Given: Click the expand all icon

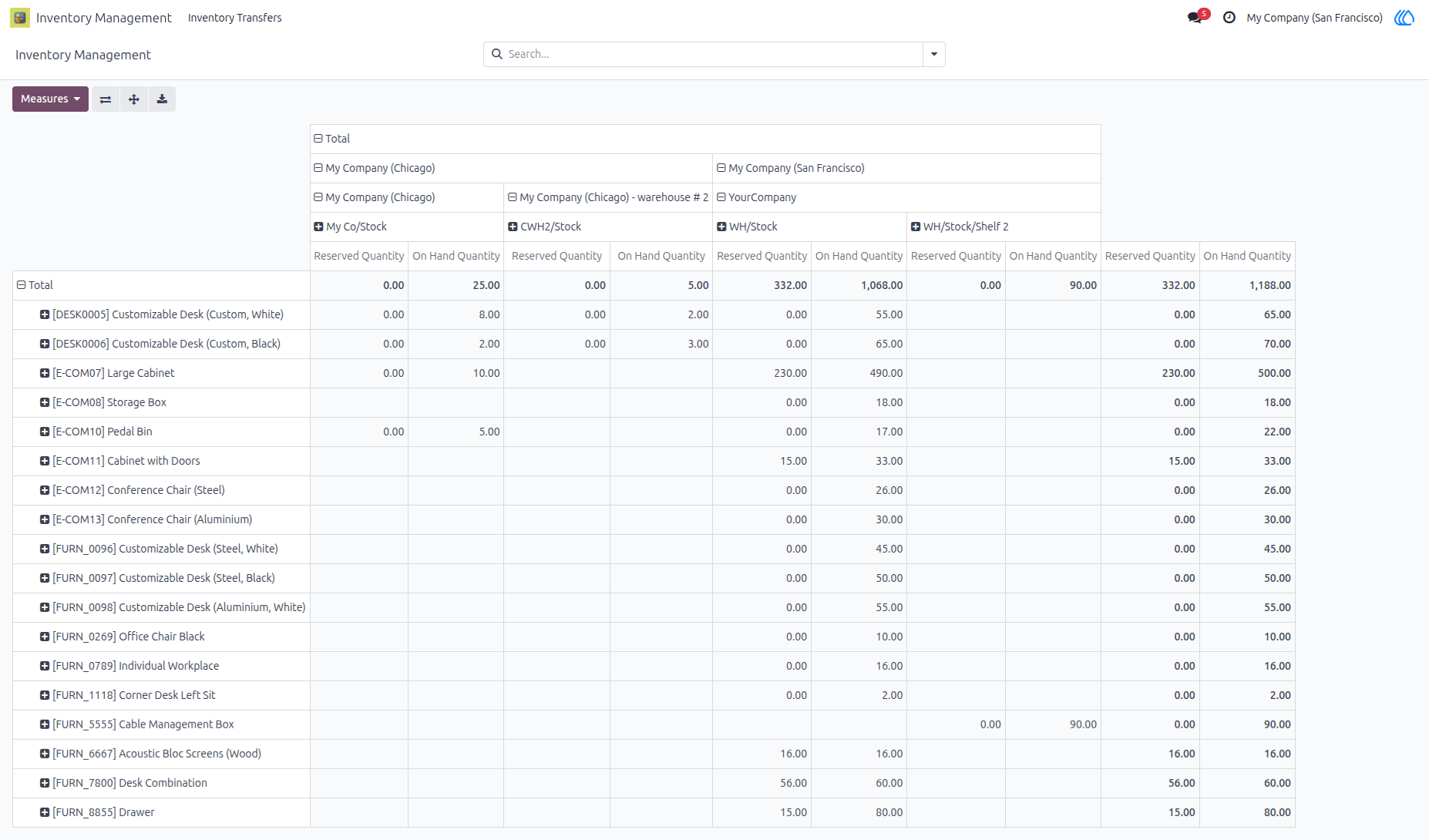Looking at the screenshot, I should pyautogui.click(x=134, y=99).
